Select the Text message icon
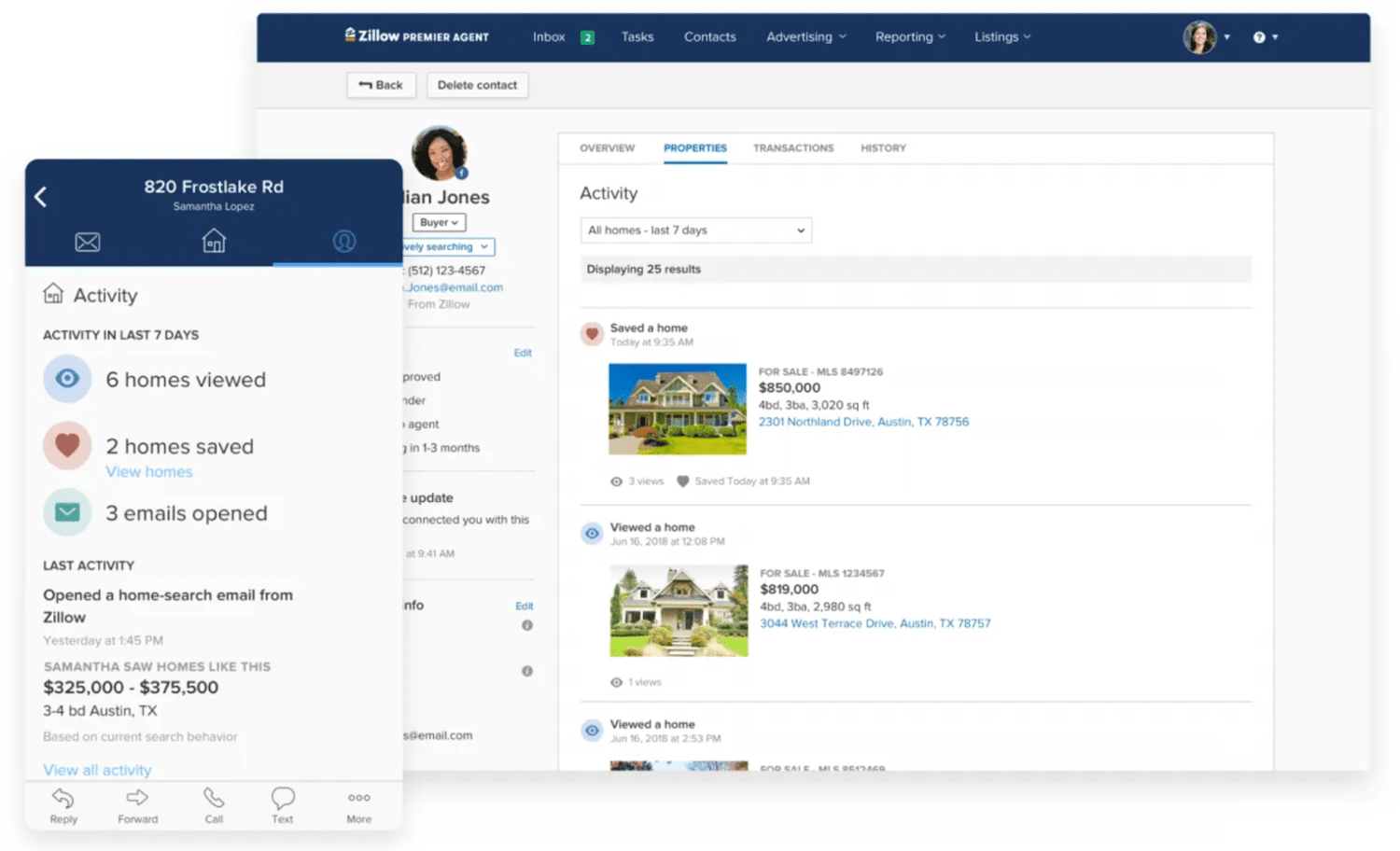The height and width of the screenshot is (851, 1400). click(282, 798)
